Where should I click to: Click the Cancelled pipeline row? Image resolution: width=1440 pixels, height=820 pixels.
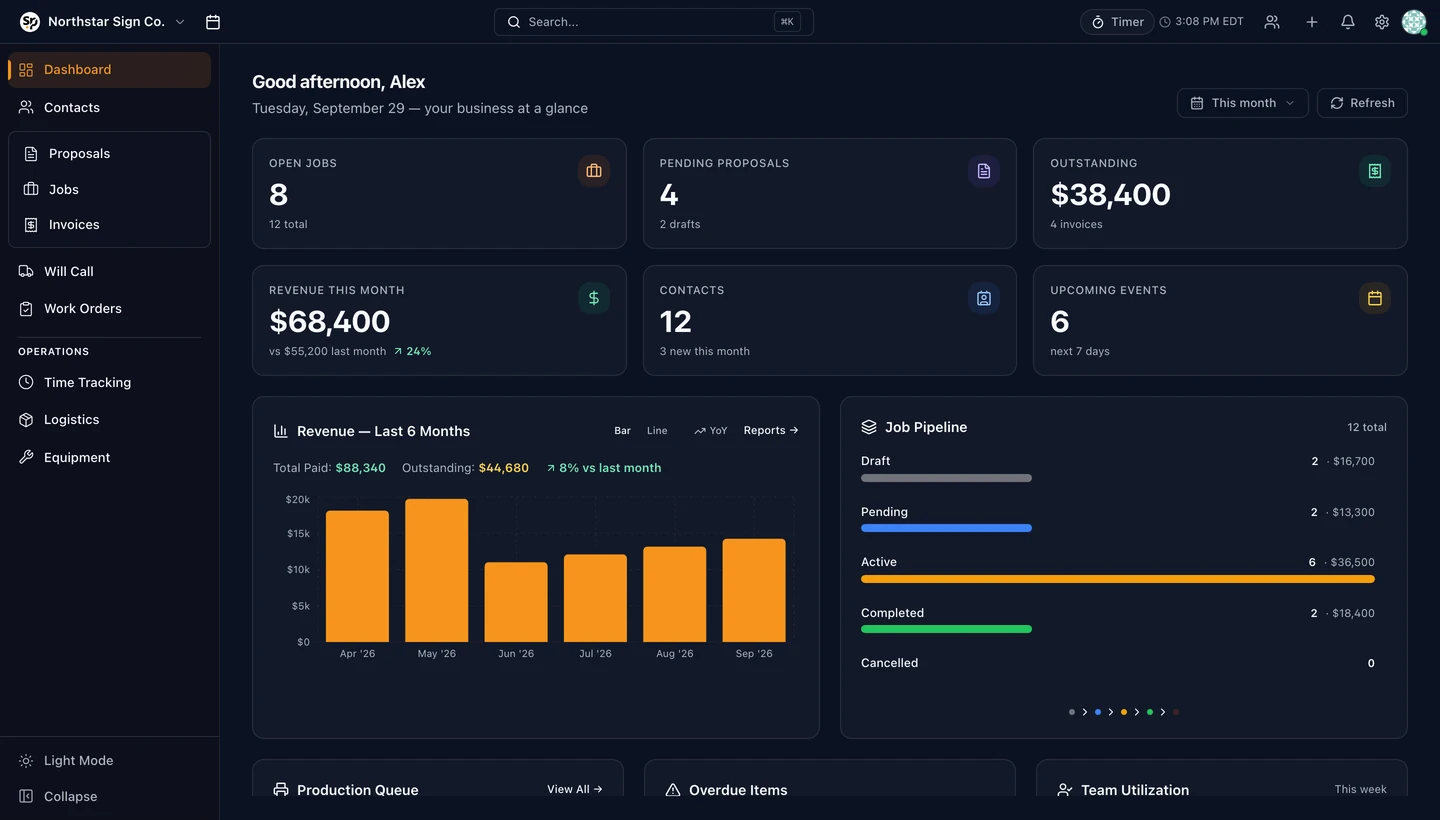1118,663
